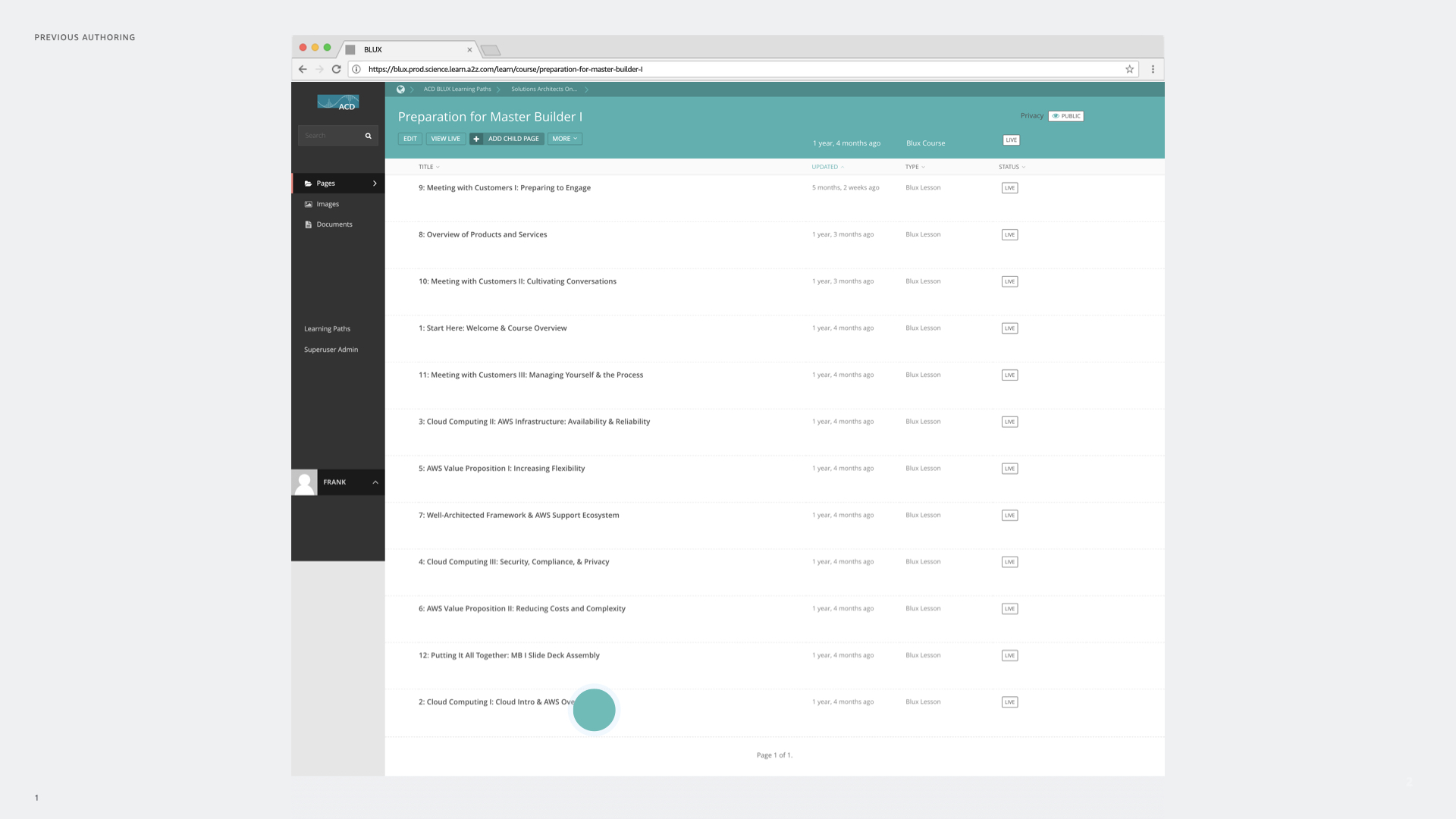The image size is (1456, 819).
Task: Open lesson 7: Well-Architected Framework
Action: [x=519, y=516]
